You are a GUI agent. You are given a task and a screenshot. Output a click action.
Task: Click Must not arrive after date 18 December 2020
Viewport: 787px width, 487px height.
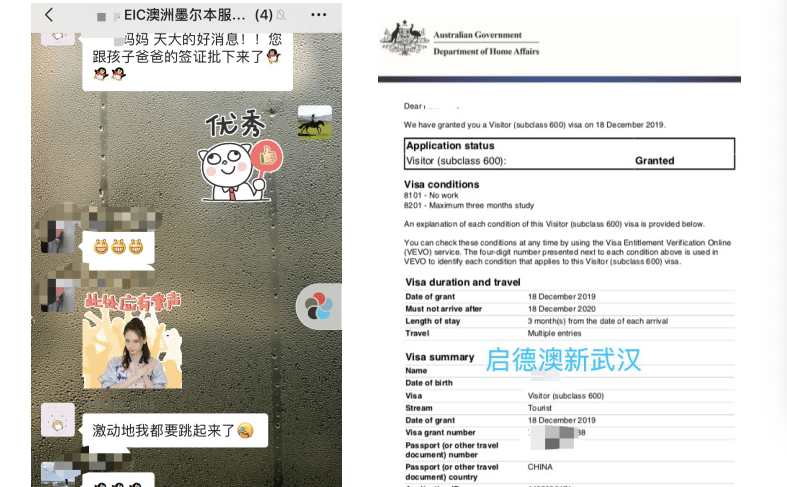(x=562, y=309)
